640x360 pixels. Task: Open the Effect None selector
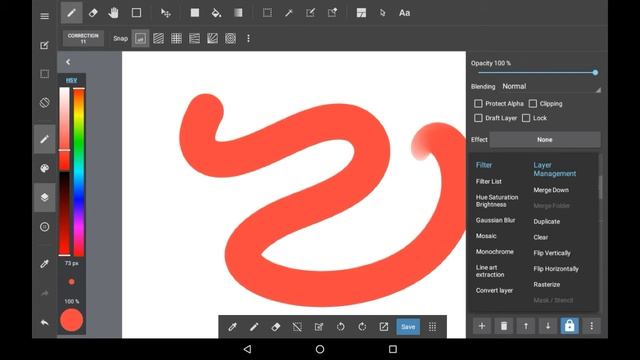click(545, 140)
